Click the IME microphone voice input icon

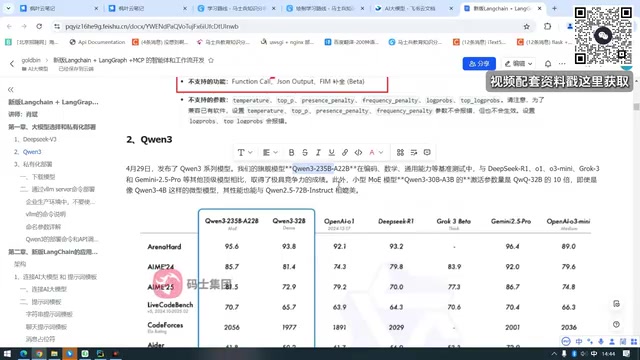click(601, 341)
